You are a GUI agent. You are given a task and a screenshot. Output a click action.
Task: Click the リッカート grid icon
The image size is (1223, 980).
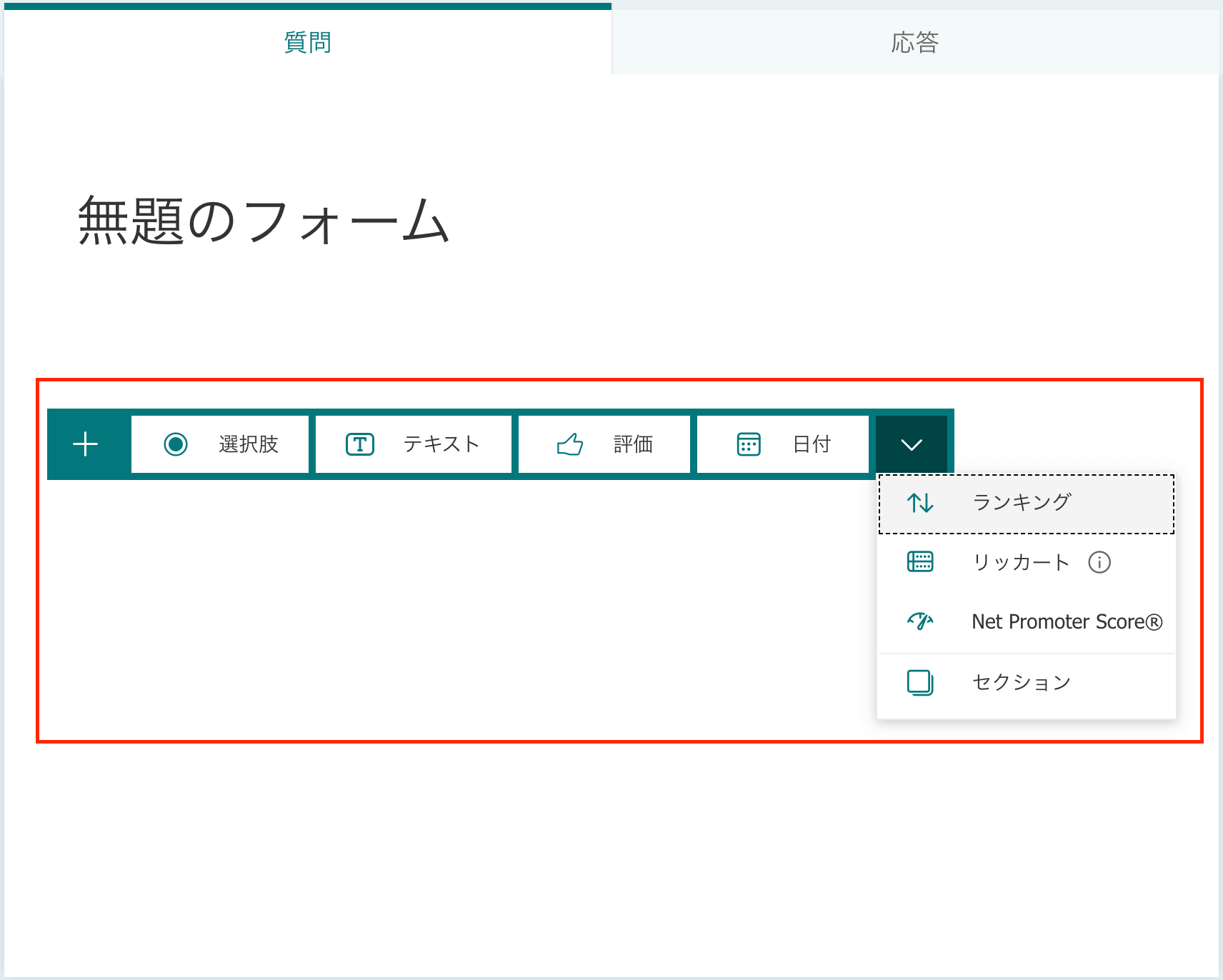(921, 562)
